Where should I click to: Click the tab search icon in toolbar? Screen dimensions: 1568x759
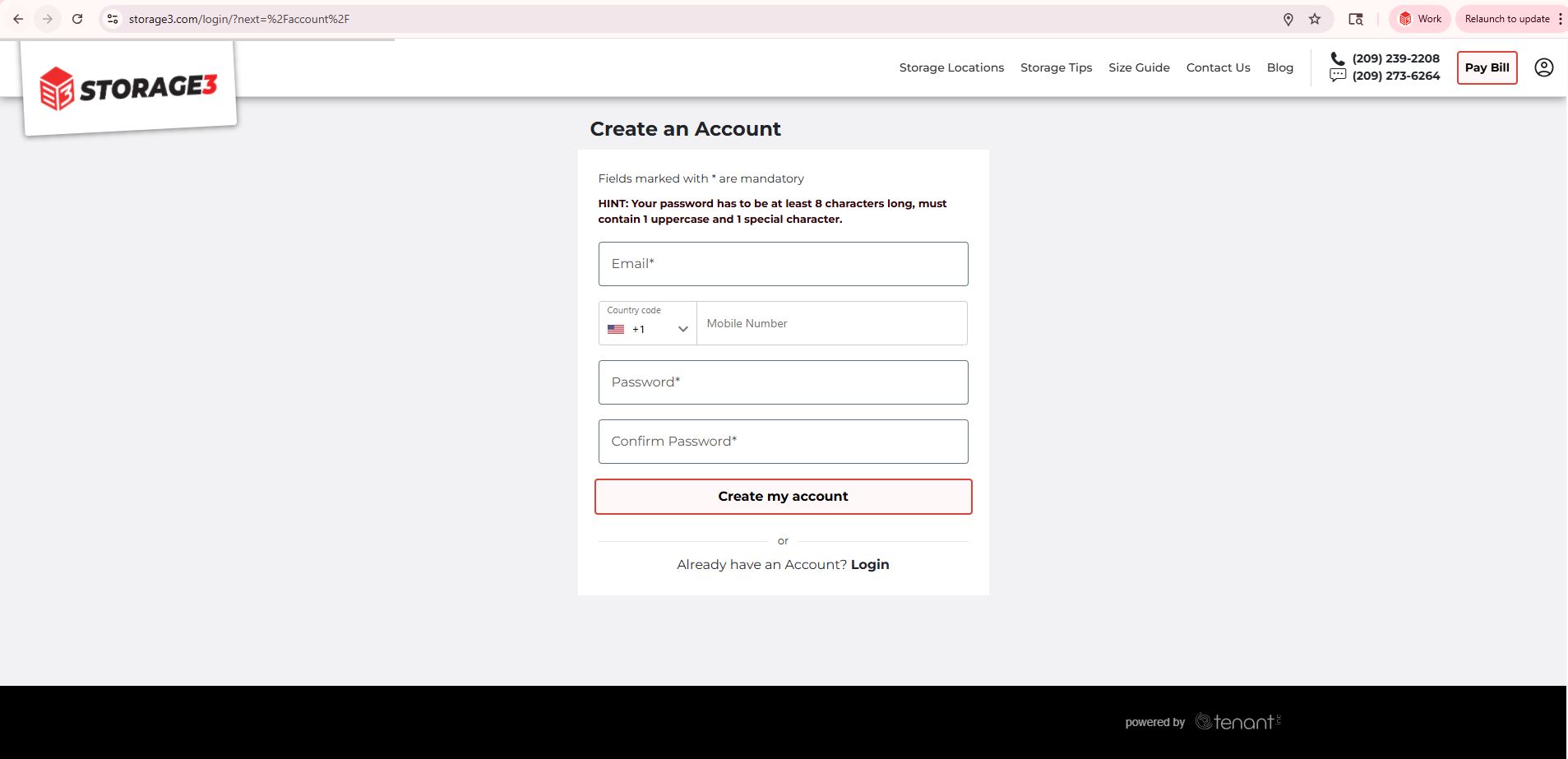click(x=1356, y=19)
